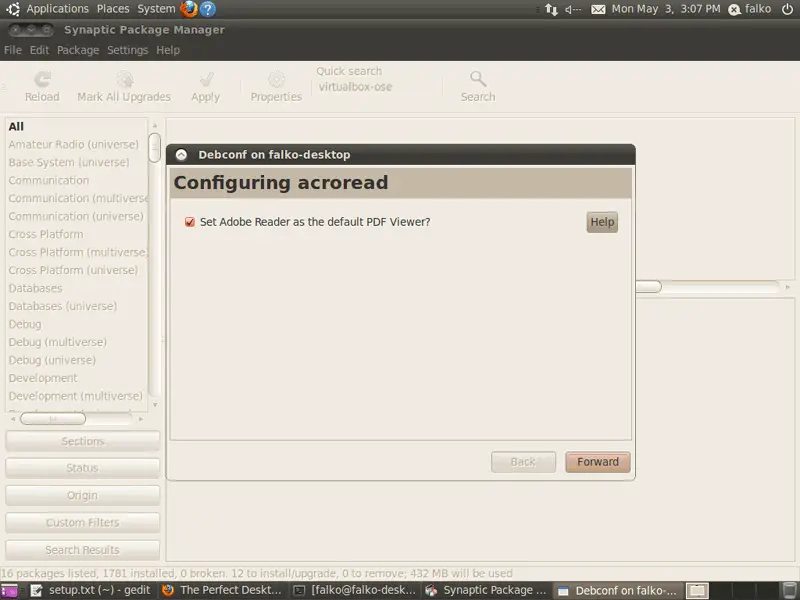Click the Status filter button
This screenshot has width=800, height=600.
click(83, 468)
